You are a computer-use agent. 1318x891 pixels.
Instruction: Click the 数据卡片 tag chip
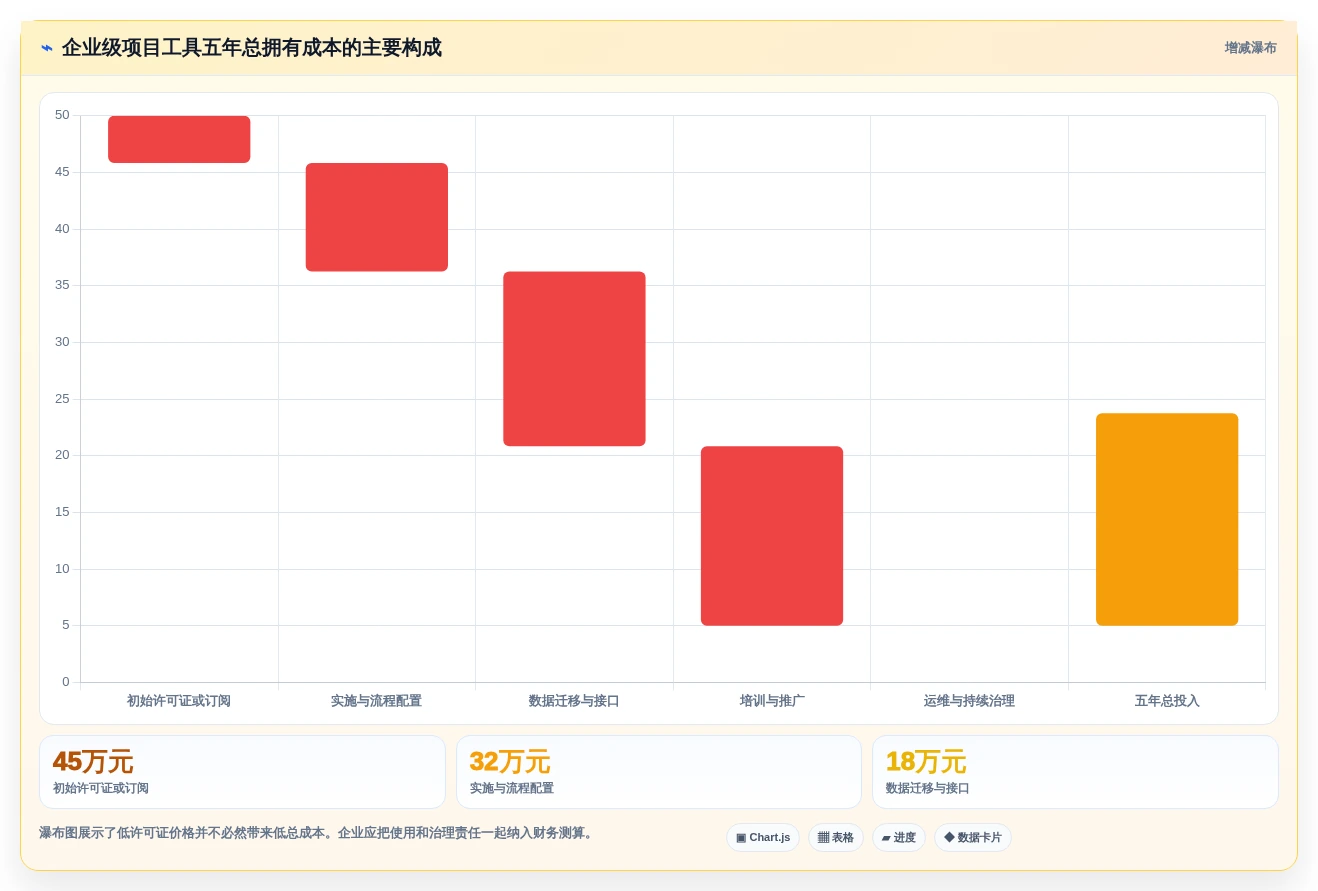[x=973, y=838]
